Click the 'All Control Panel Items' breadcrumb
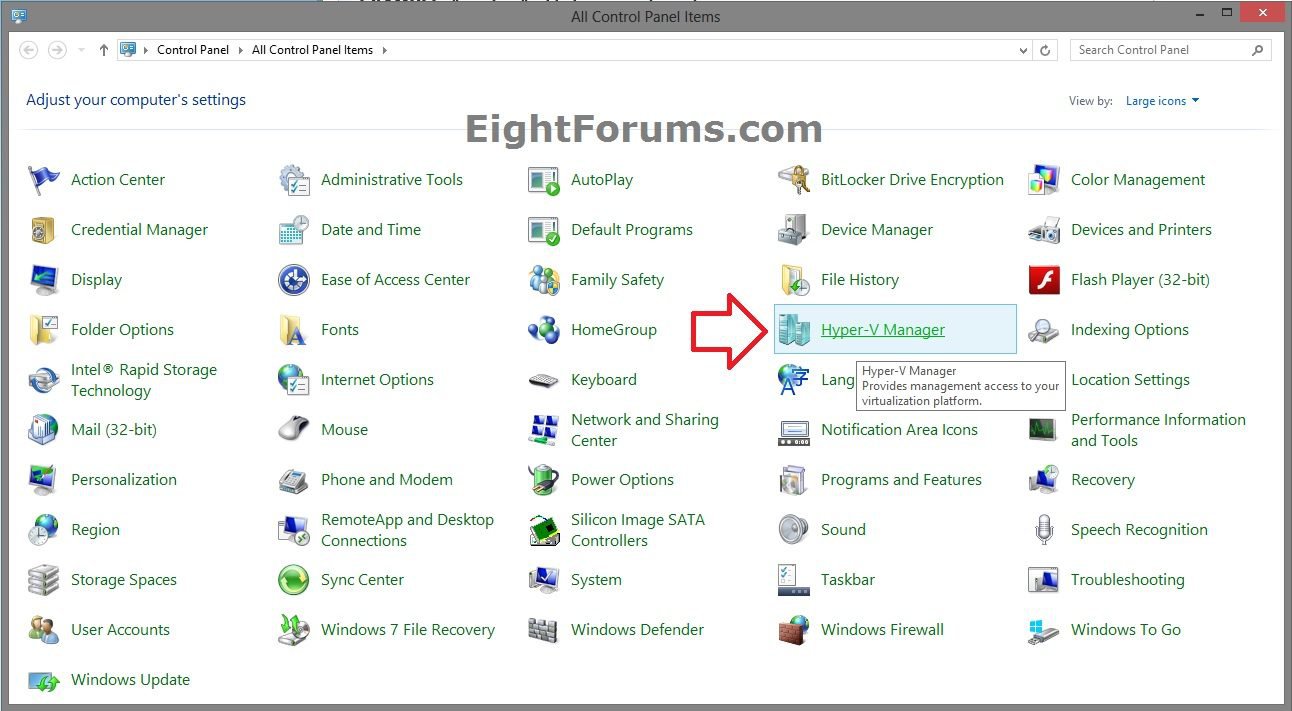1292x711 pixels. coord(312,50)
